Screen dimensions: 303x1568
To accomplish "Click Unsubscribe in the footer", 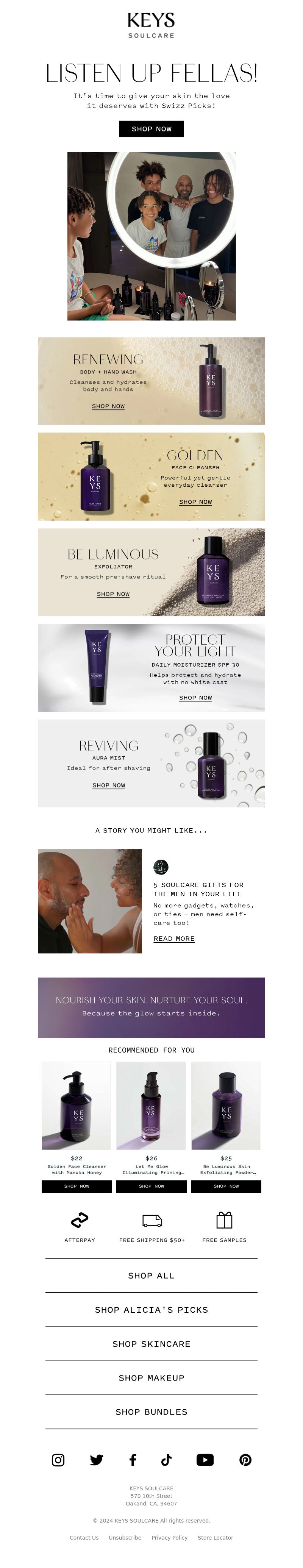I will click(x=125, y=1538).
